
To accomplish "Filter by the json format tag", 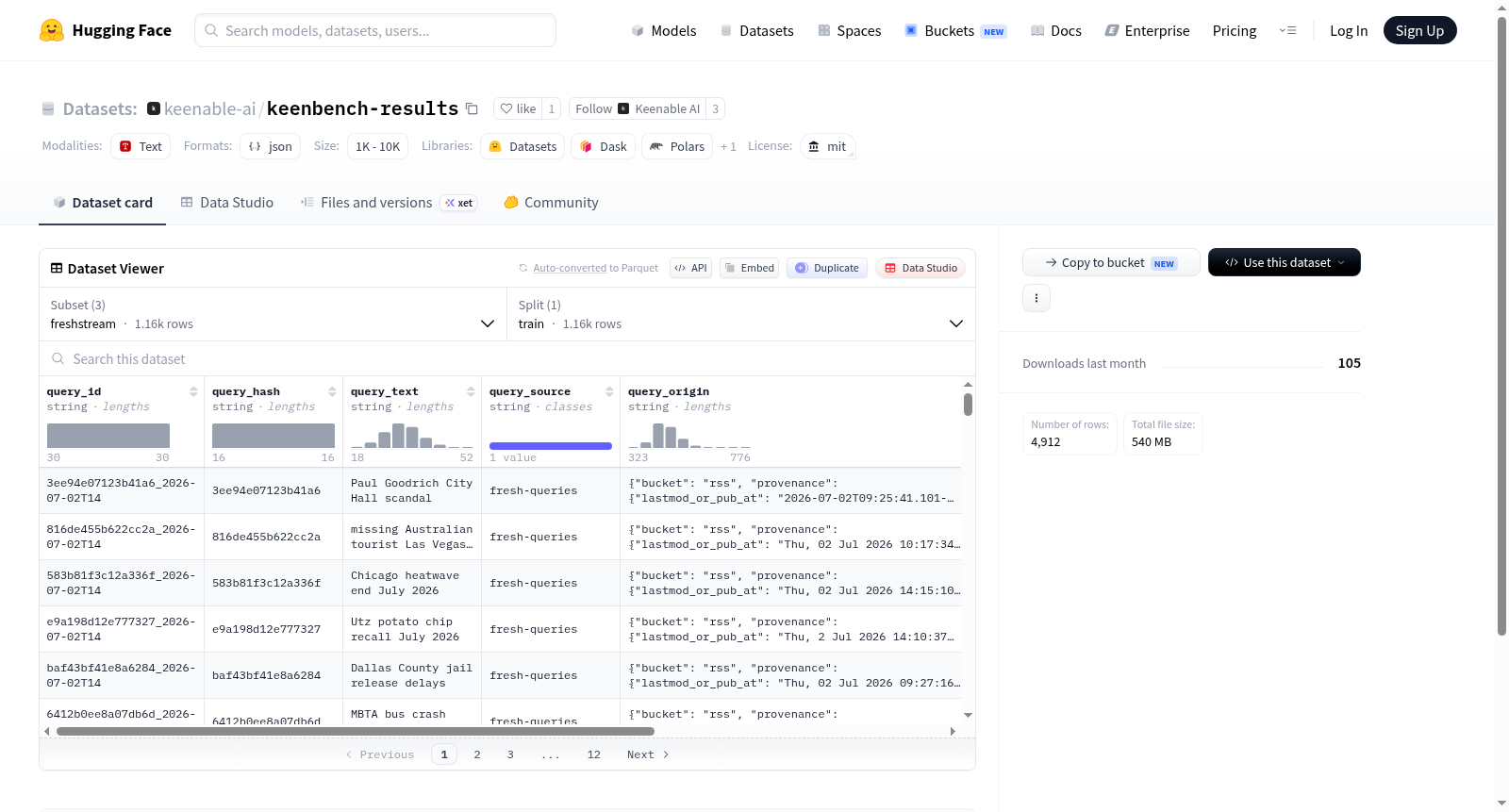I will [x=271, y=146].
